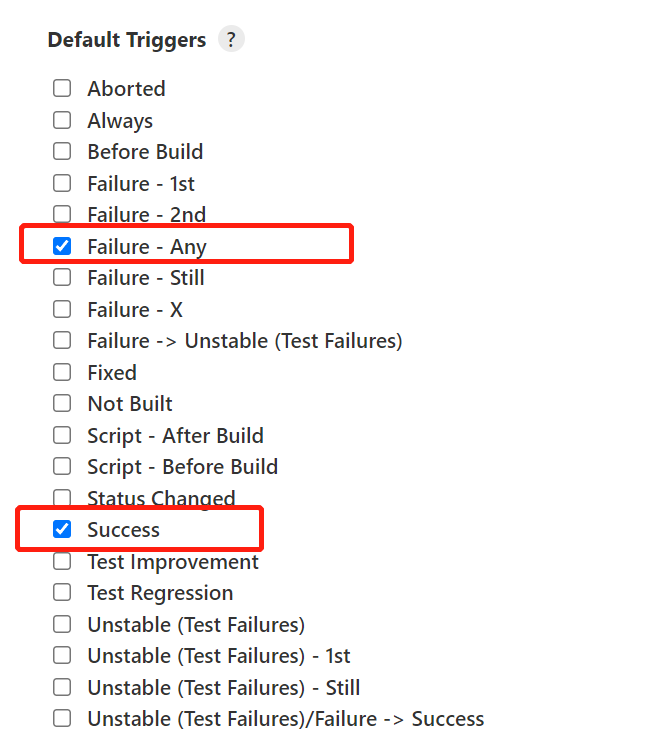The image size is (651, 756).
Task: Uncheck the Failure - Any trigger
Action: pos(62,246)
